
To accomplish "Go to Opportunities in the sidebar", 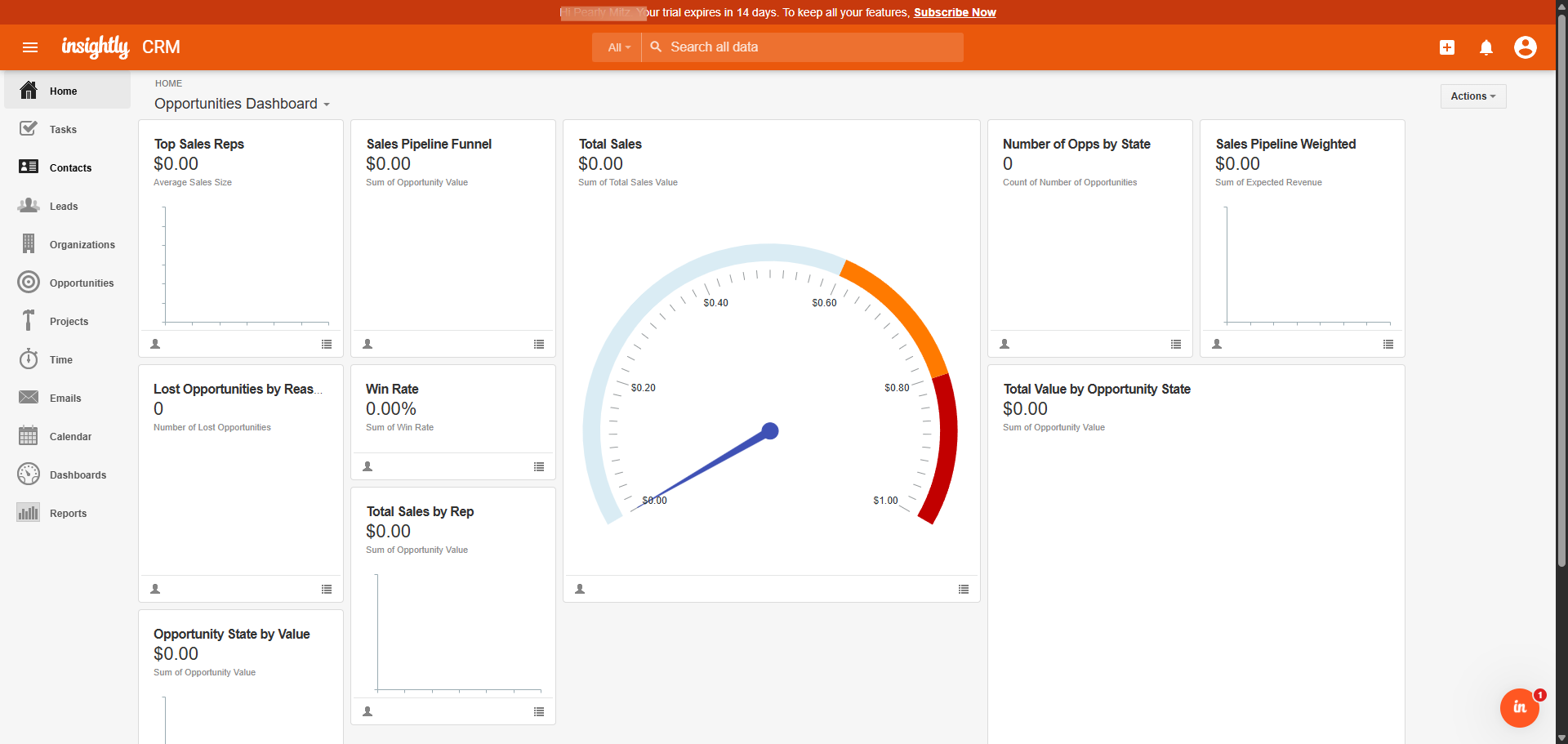I will click(81, 283).
